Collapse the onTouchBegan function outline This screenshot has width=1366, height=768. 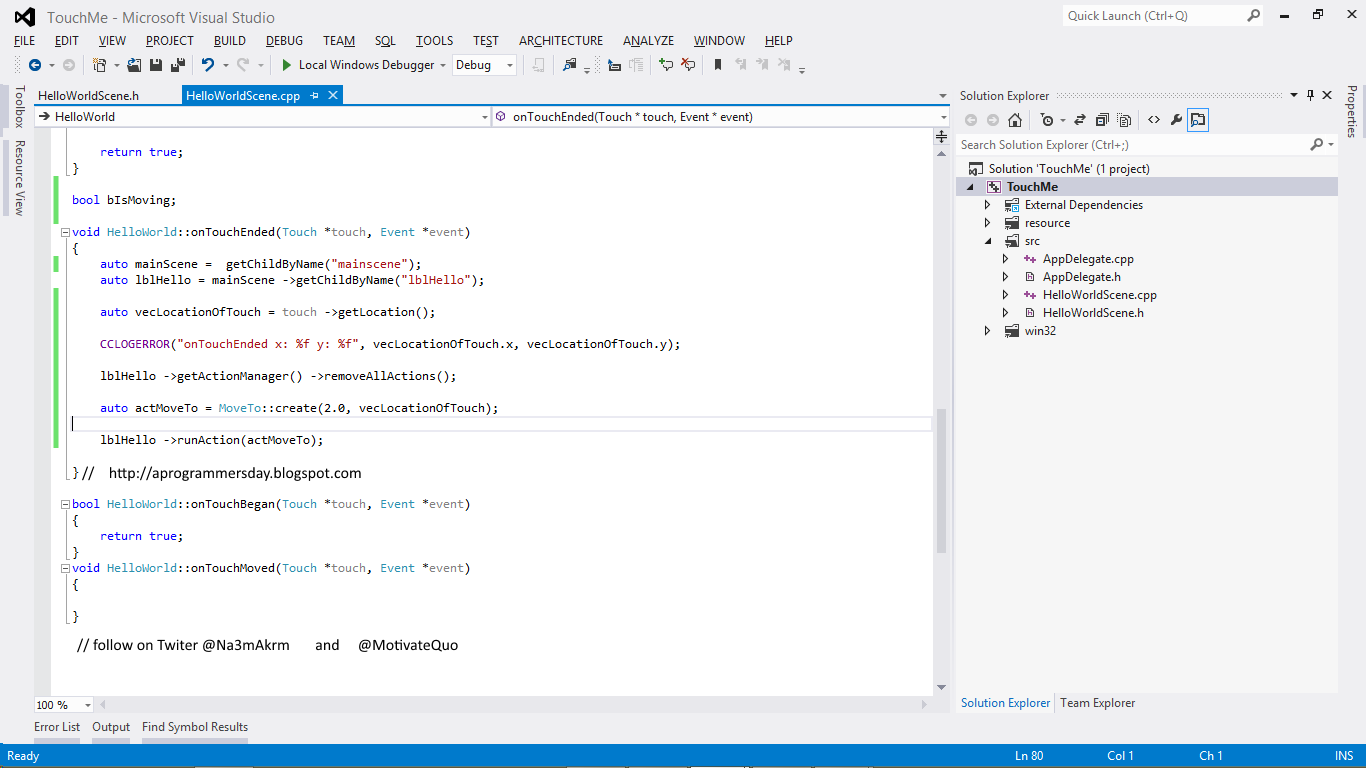coord(66,504)
